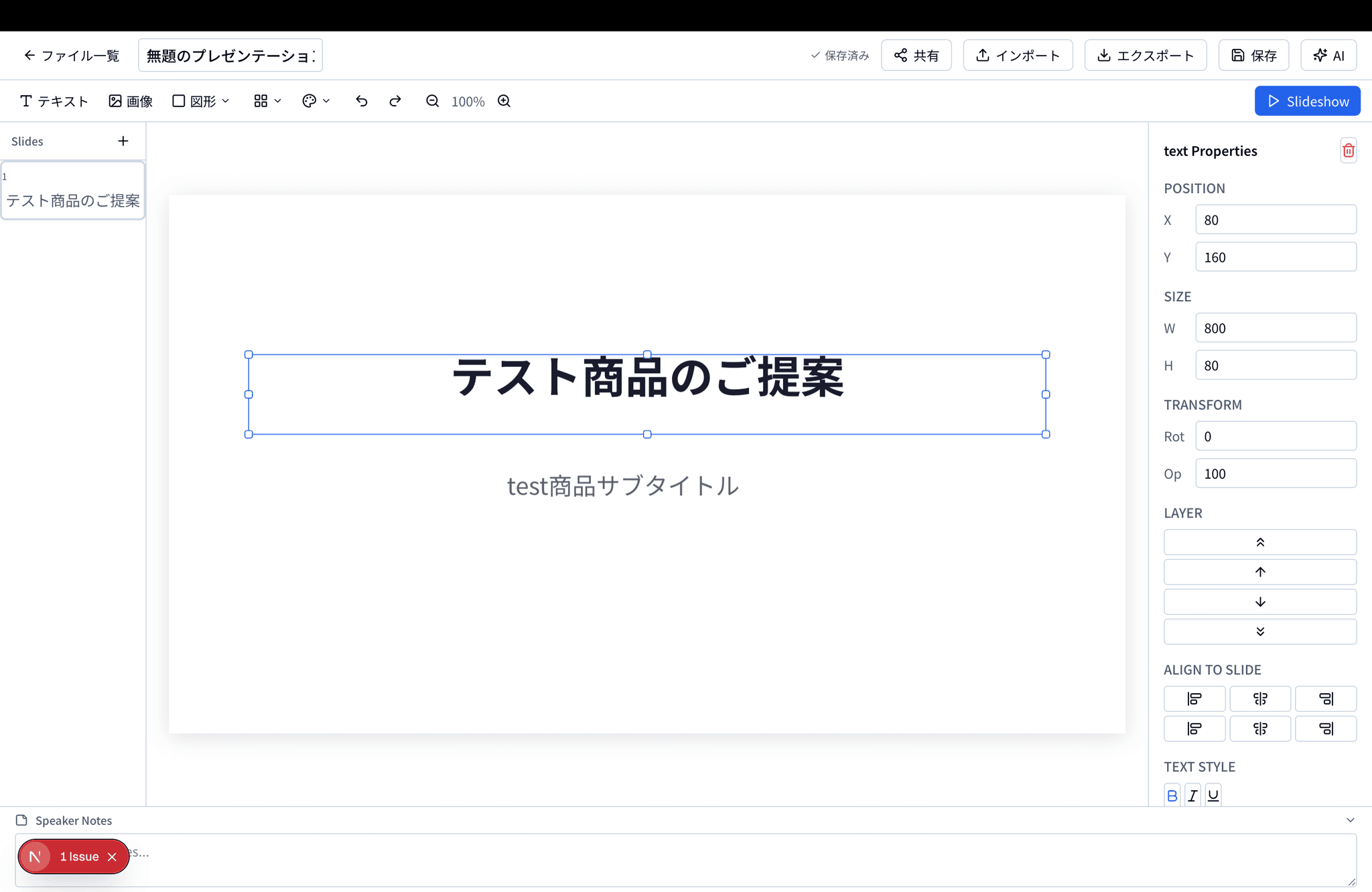The width and height of the screenshot is (1372, 892).
Task: Toggle bold text style
Action: point(1172,796)
